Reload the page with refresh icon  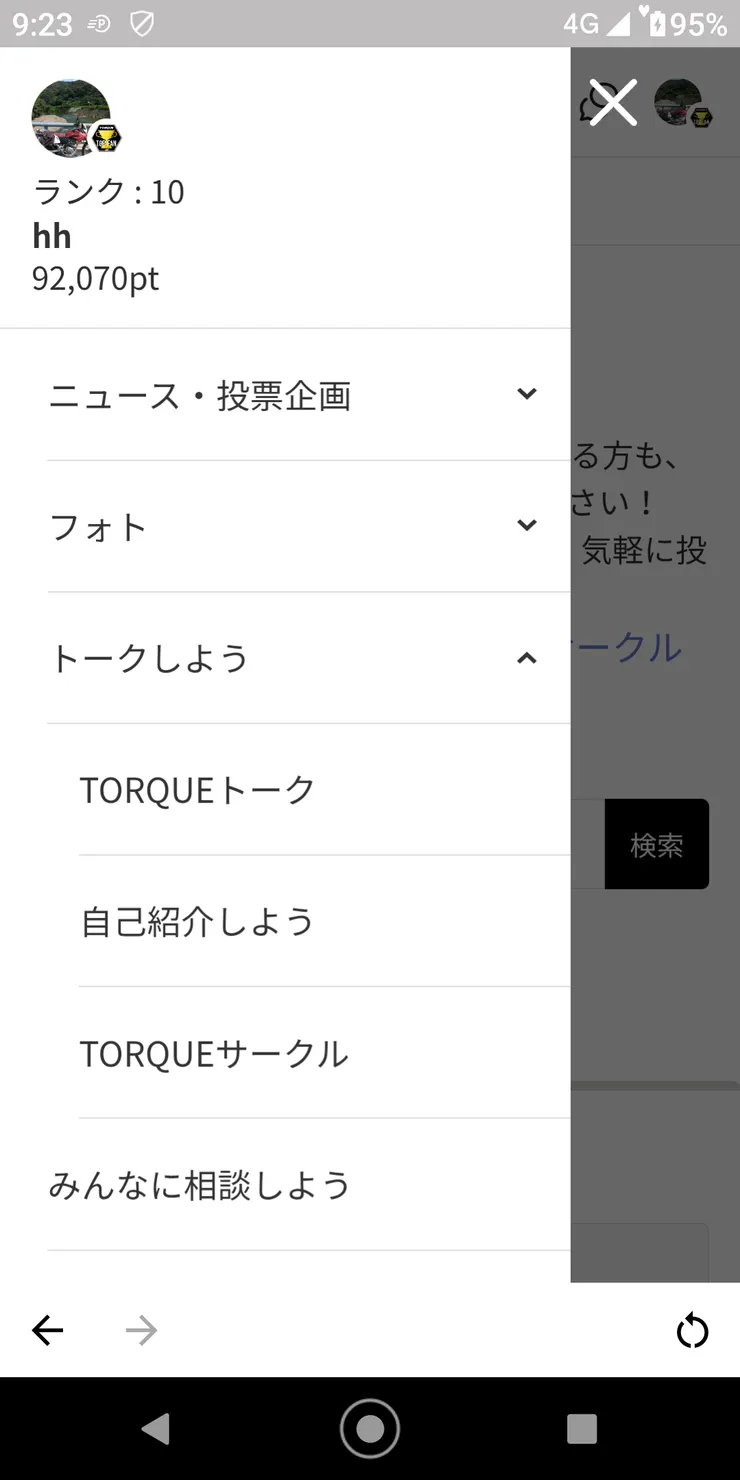[692, 1331]
